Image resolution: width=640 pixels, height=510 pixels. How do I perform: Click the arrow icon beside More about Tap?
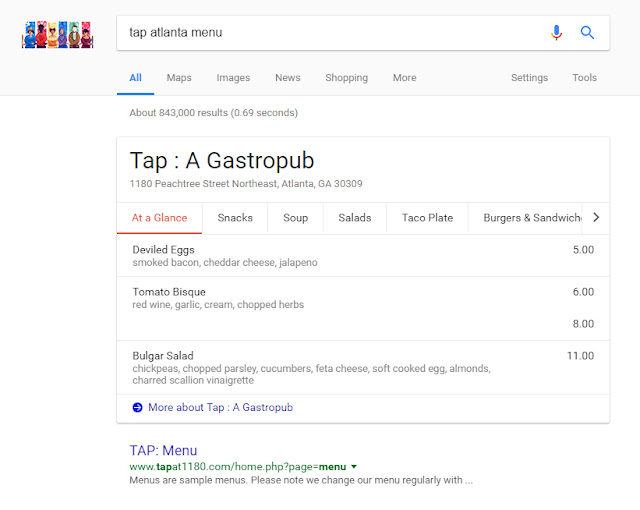point(138,407)
